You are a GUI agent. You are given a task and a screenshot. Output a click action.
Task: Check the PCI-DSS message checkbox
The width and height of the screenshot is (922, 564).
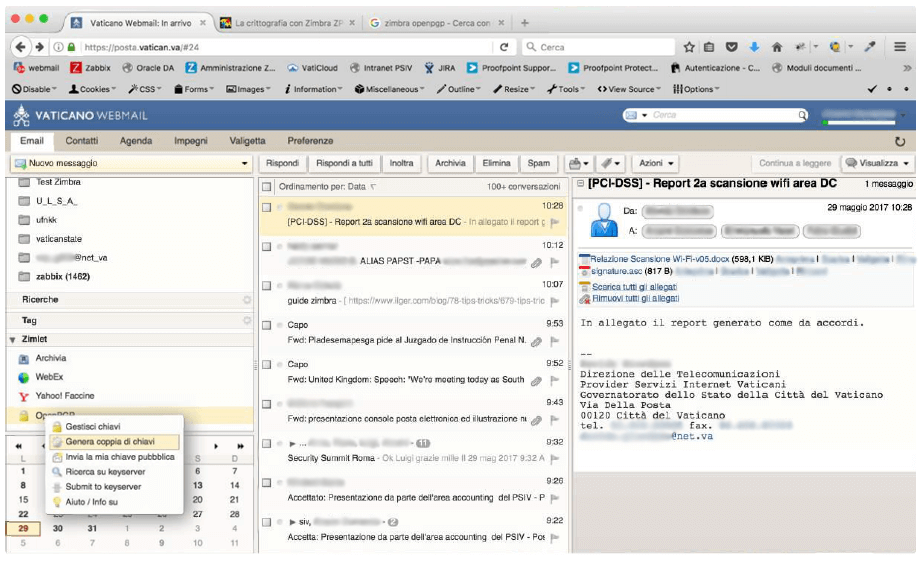[267, 208]
